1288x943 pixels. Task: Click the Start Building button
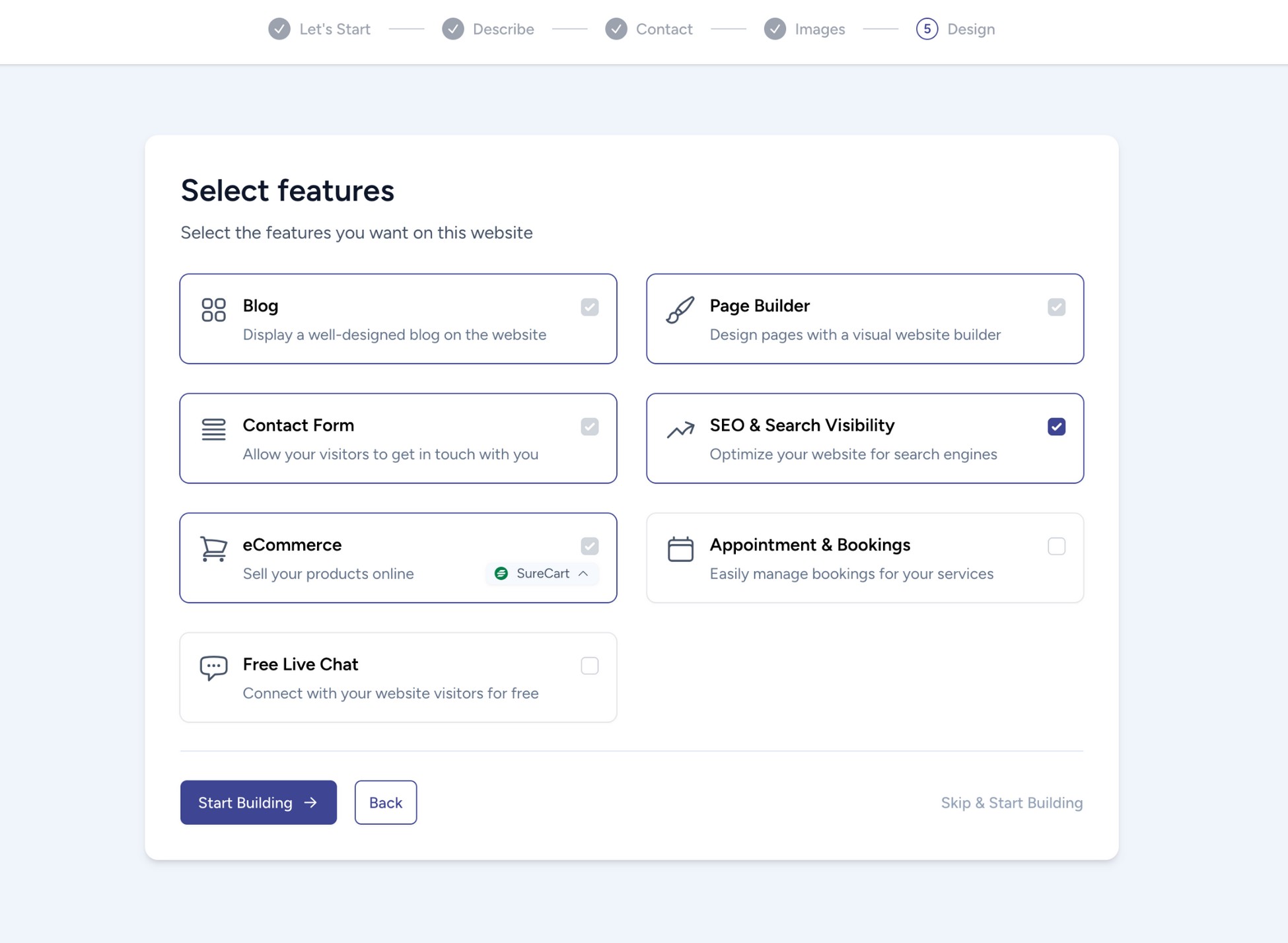[258, 802]
